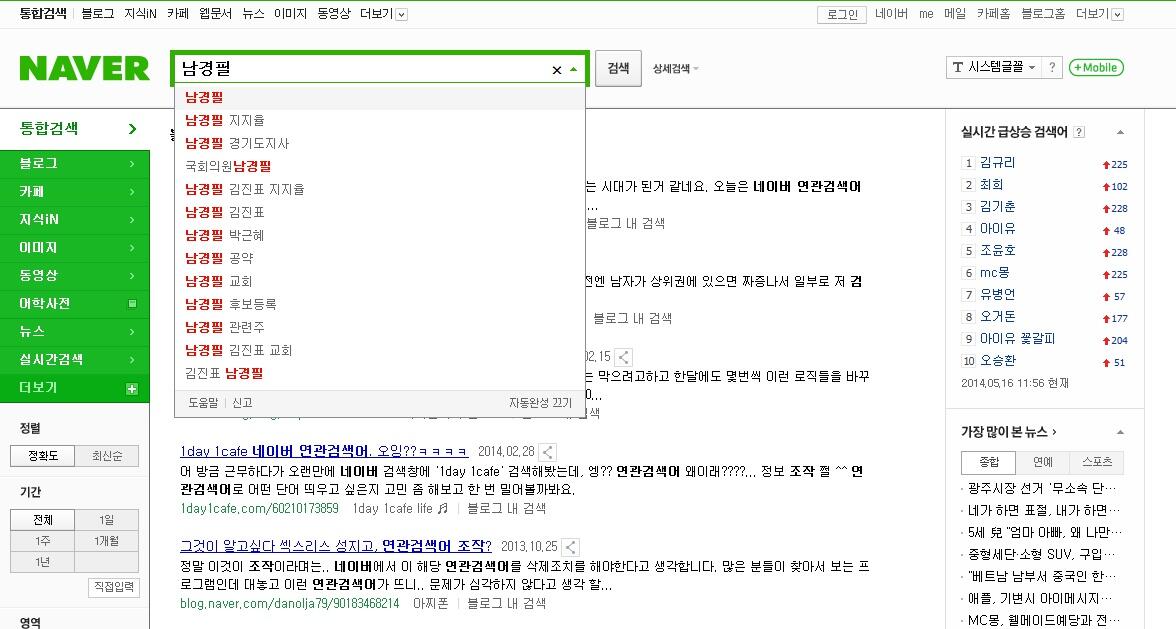This screenshot has width=1176, height=629.
Task: Choose suggestion 남경필 경기도지사
Action: pos(380,143)
